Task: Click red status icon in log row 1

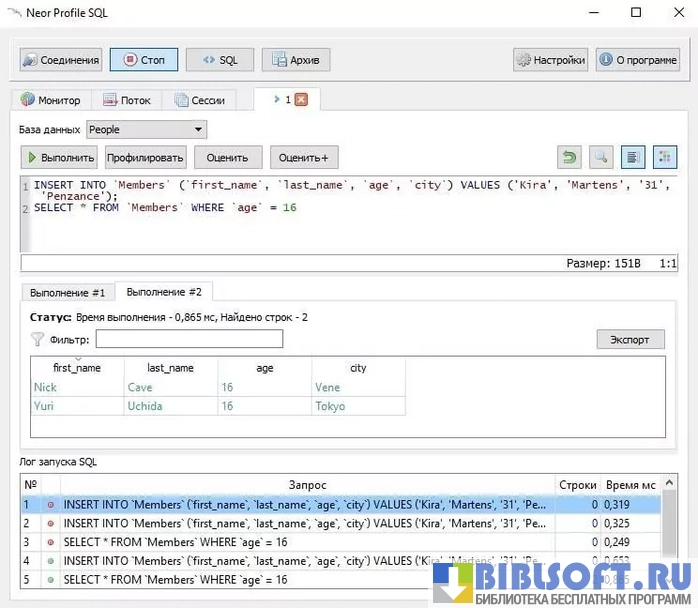Action: (50, 505)
